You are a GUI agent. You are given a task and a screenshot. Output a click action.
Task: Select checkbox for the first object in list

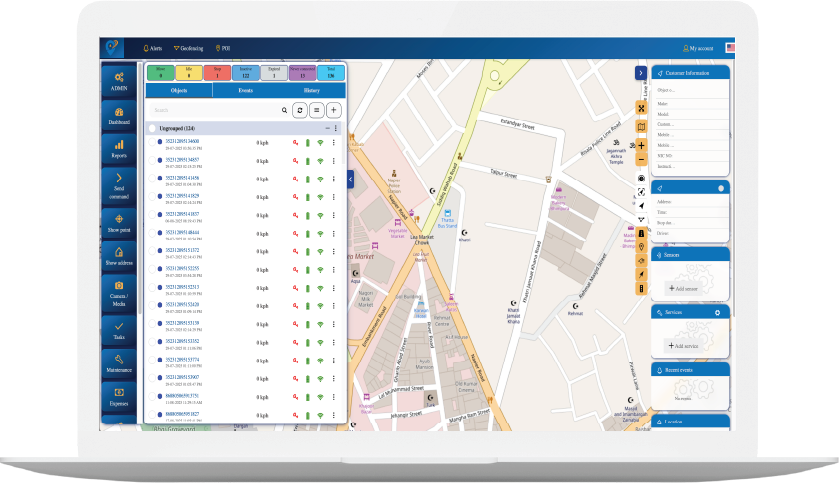point(152,143)
